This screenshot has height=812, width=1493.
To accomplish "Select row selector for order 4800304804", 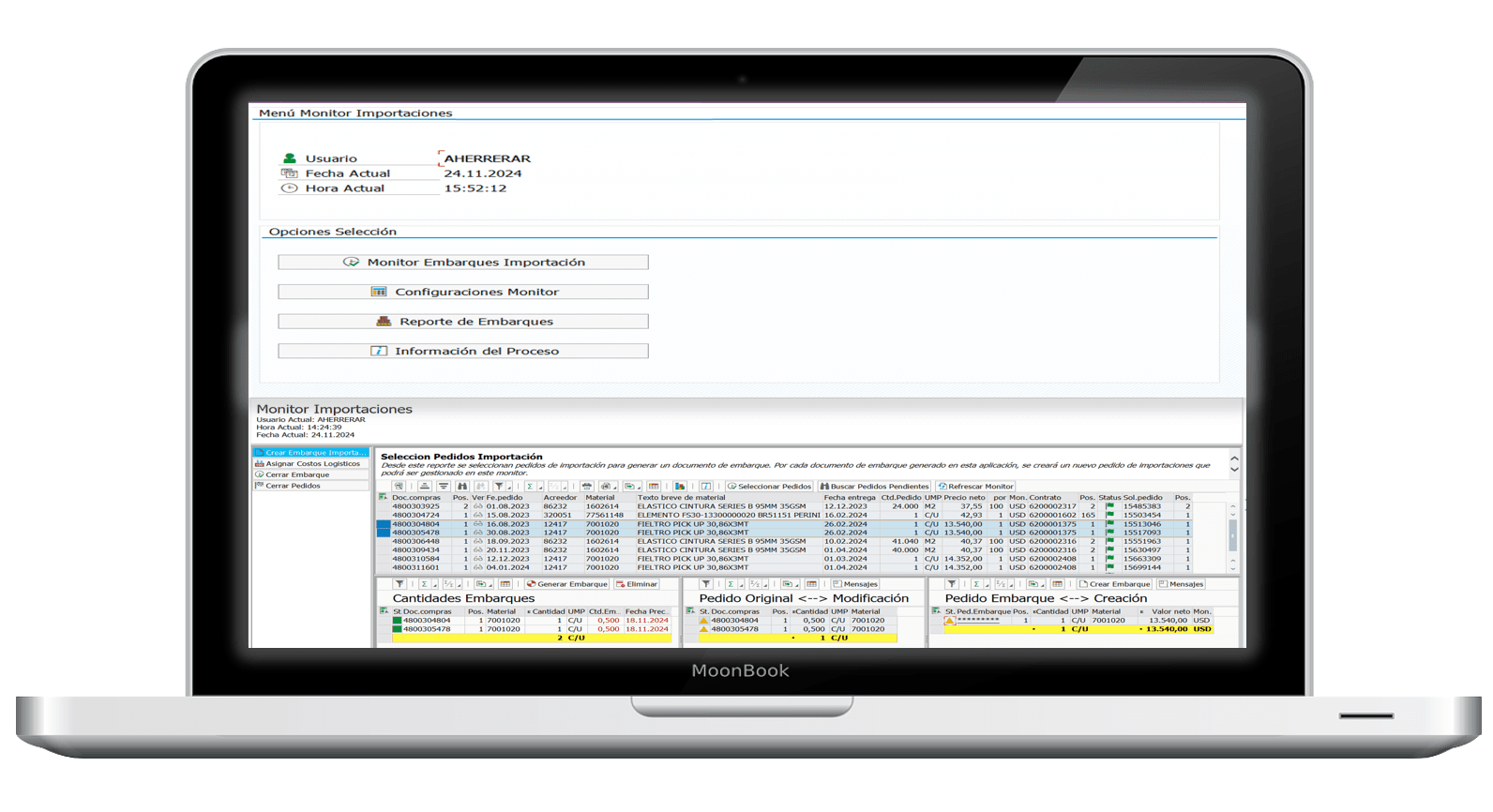I will coord(384,524).
